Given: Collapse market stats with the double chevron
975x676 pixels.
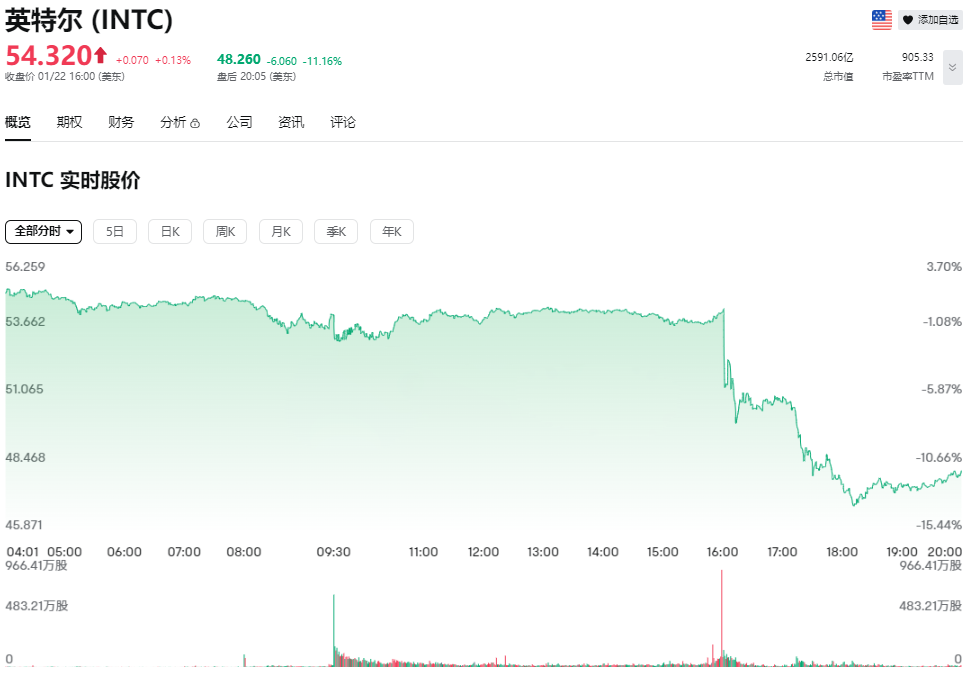Looking at the screenshot, I should point(952,66).
